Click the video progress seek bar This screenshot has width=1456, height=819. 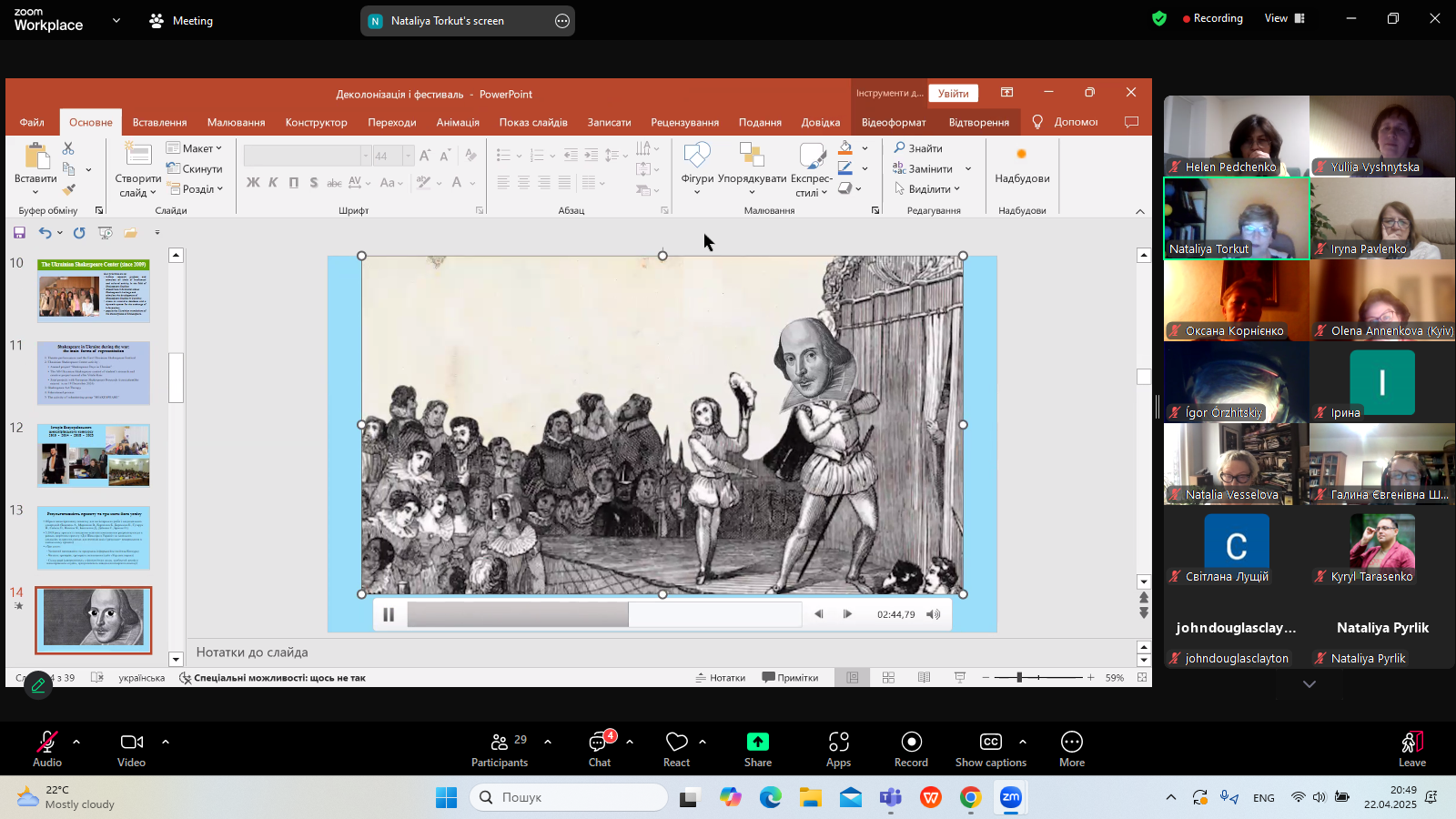pos(604,614)
